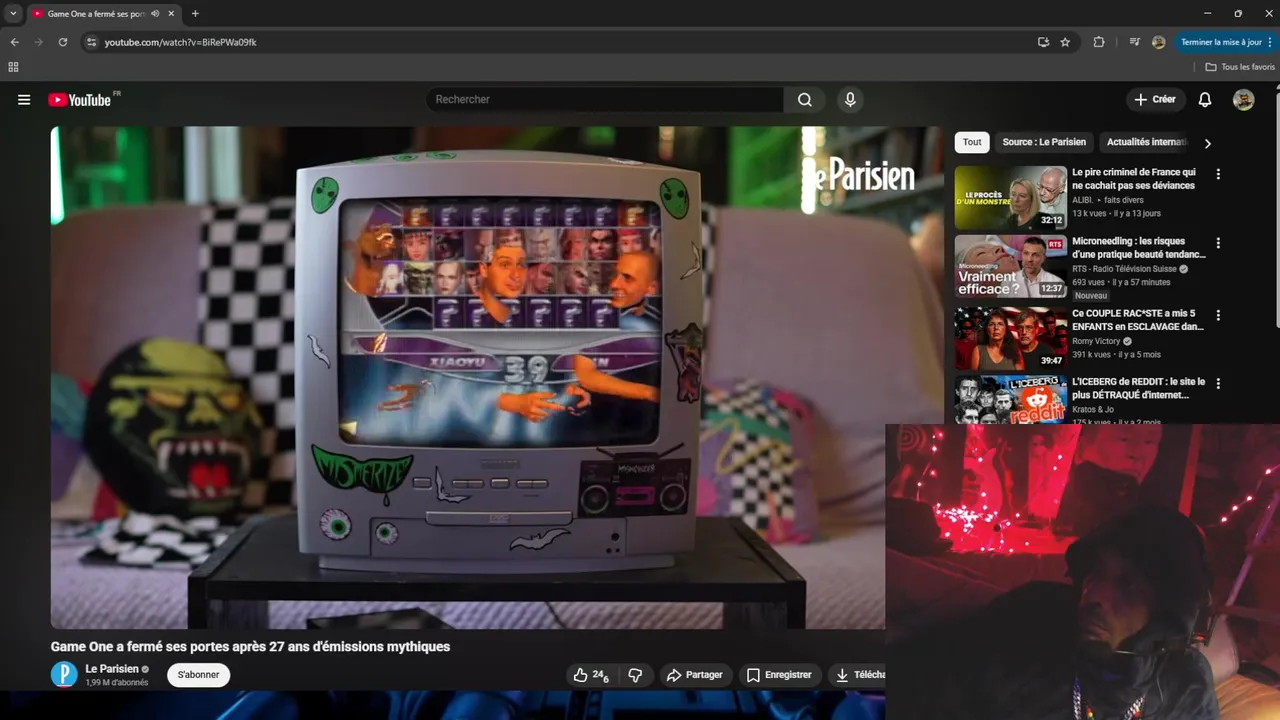Open the 'Kratos & Jo' channel name
Viewport: 1280px width, 720px height.
click(1093, 410)
